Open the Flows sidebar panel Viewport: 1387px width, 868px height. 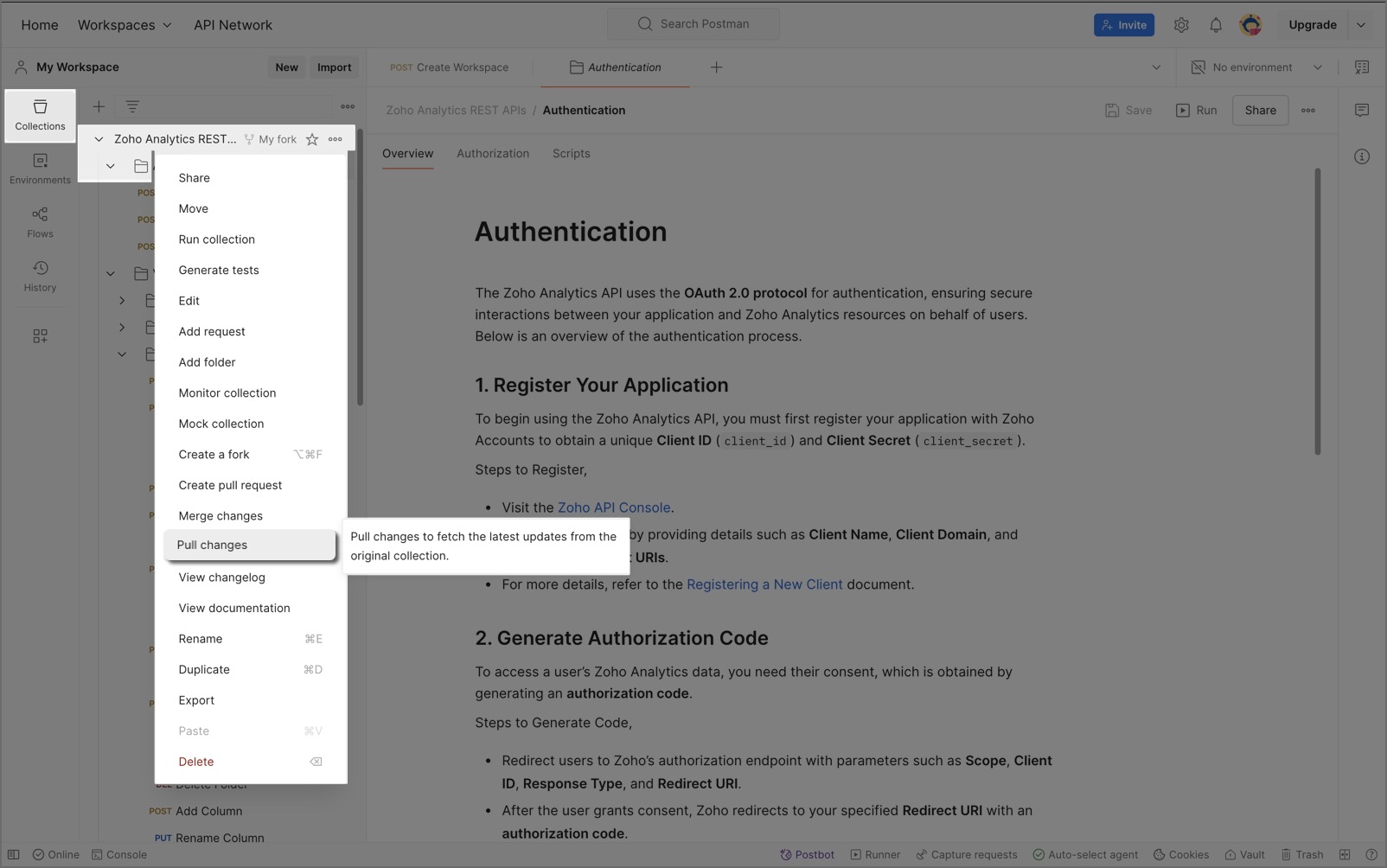point(40,222)
